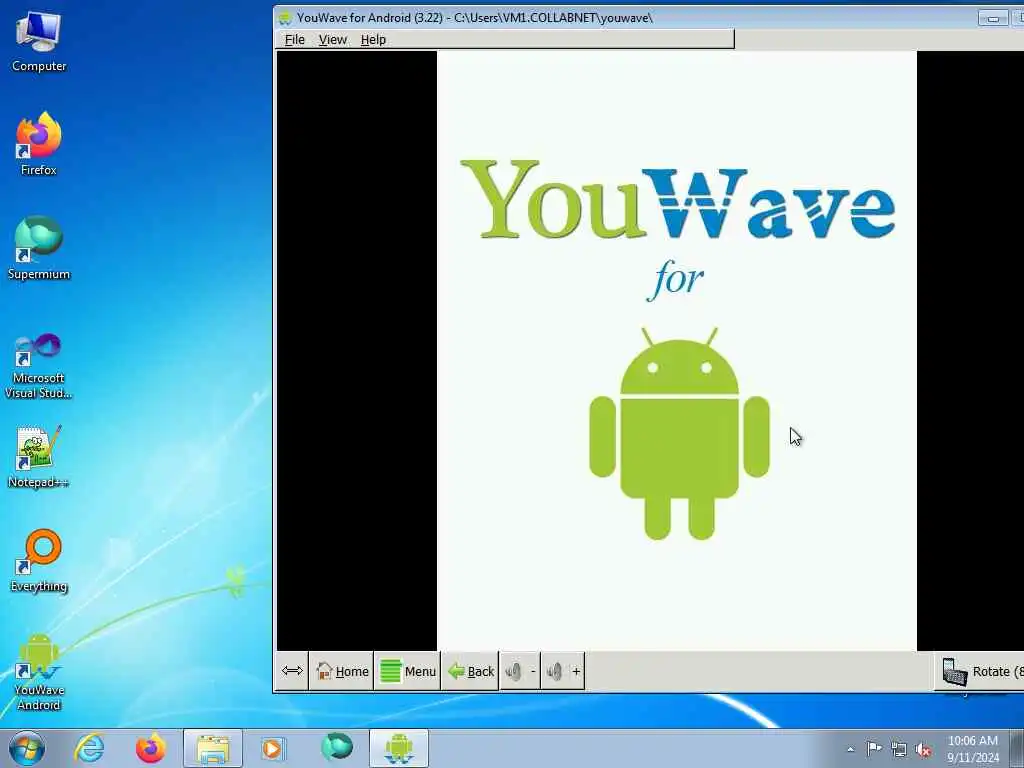Click the muted volume speaker tray icon
The height and width of the screenshot is (768, 1024).
tap(923, 750)
